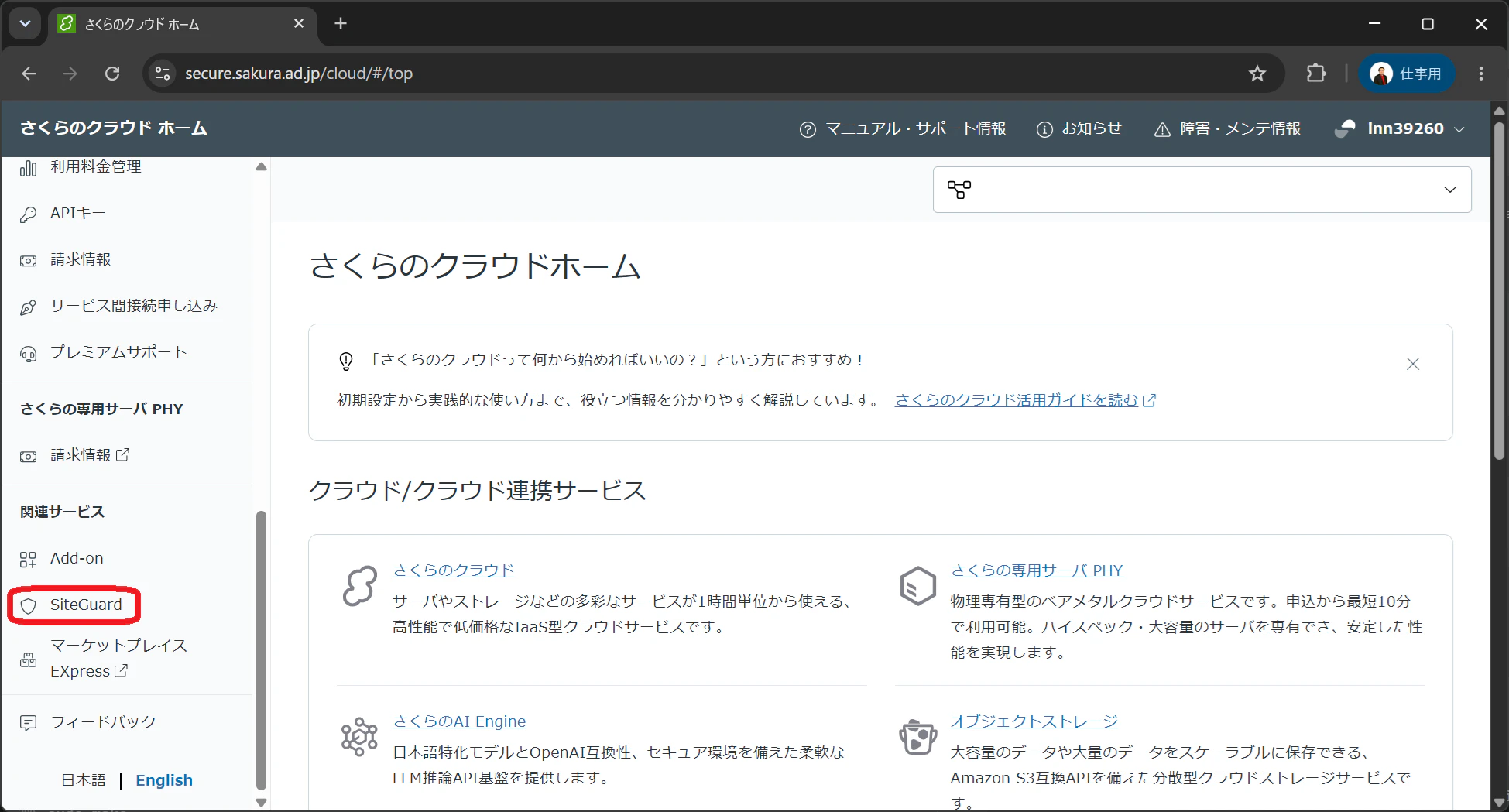Click the pen icon beside サービス間接続申し込み
1509x812 pixels.
(28, 307)
